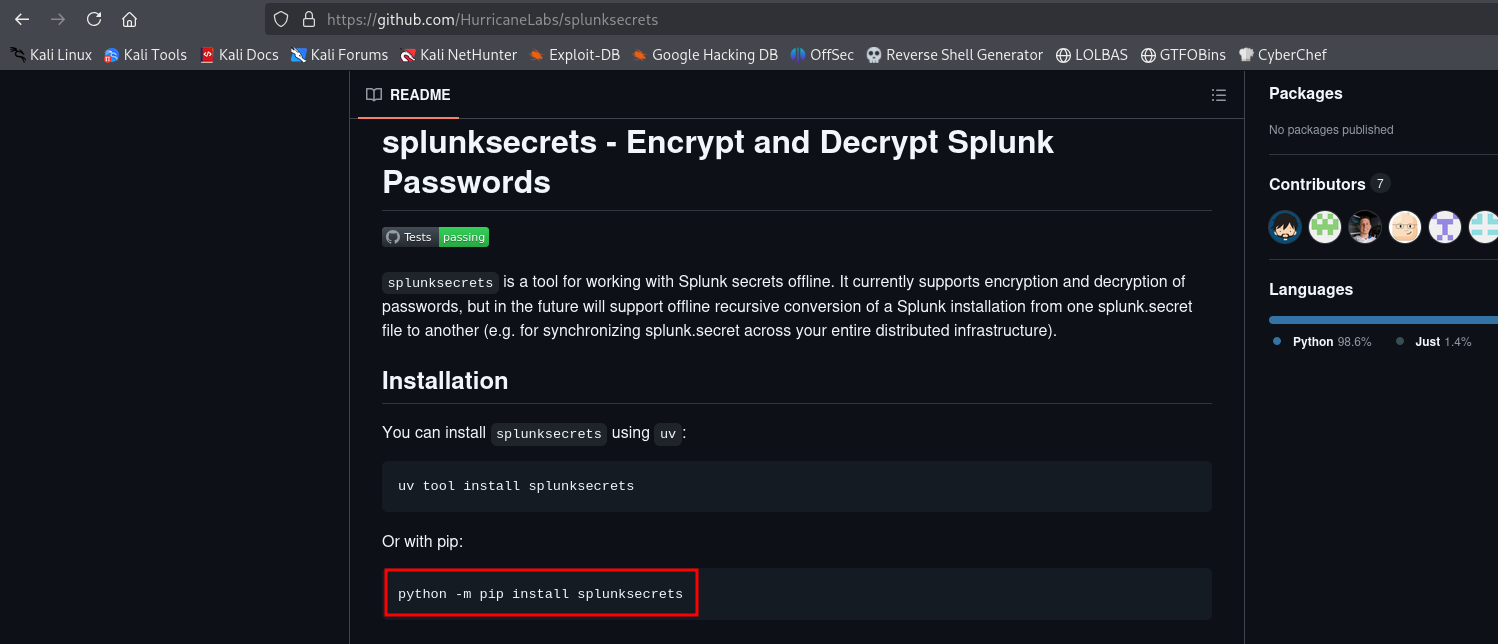This screenshot has height=644, width=1498.
Task: Click the pip install splunksecrets code block
Action: [540, 594]
